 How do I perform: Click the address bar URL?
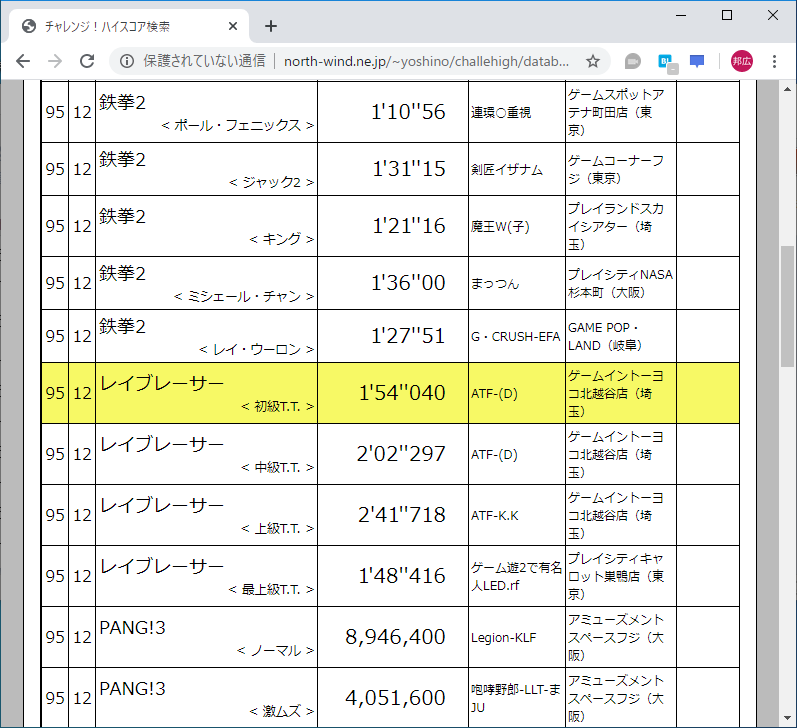pos(426,62)
